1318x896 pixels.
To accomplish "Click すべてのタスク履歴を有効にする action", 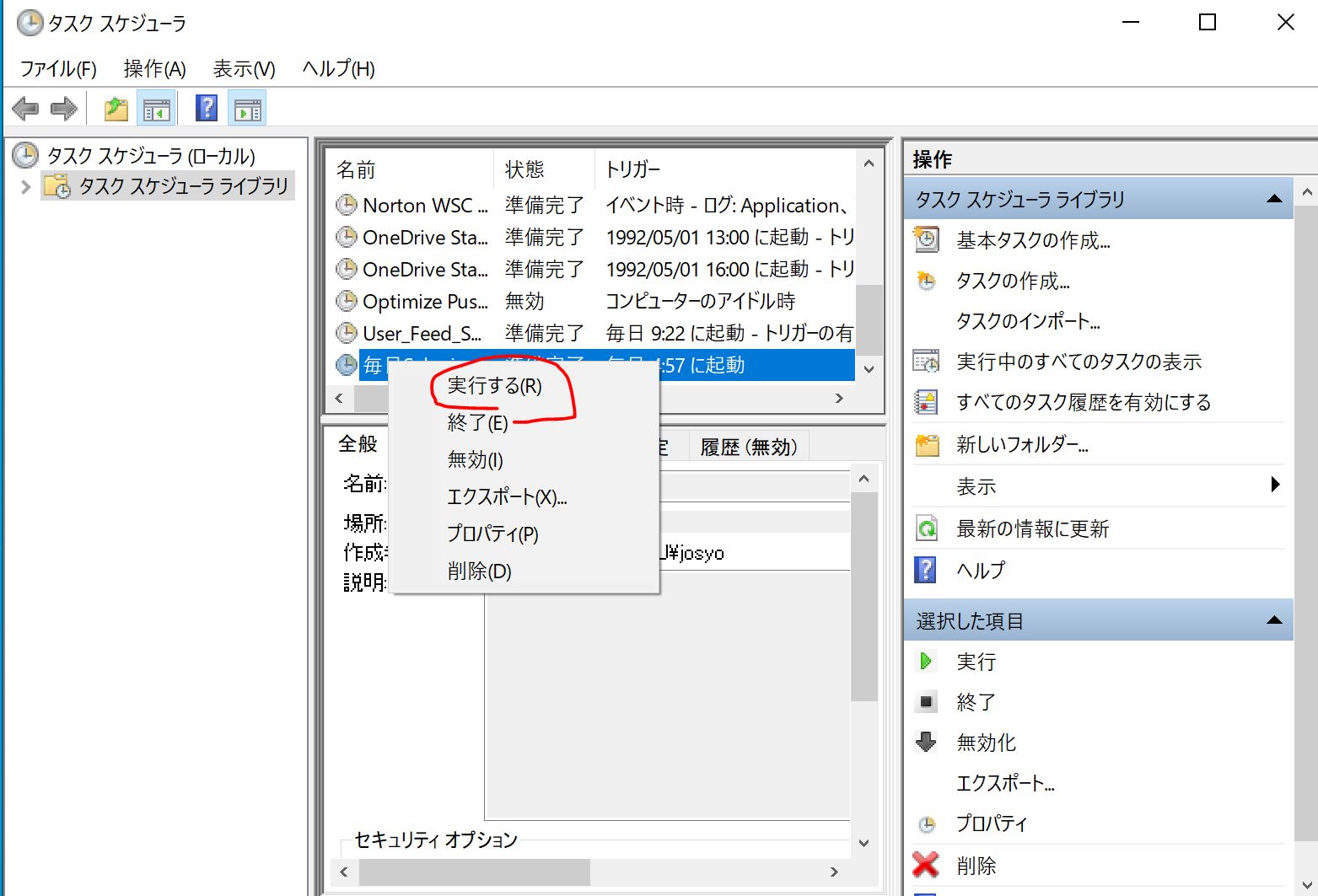I will pyautogui.click(x=1084, y=402).
